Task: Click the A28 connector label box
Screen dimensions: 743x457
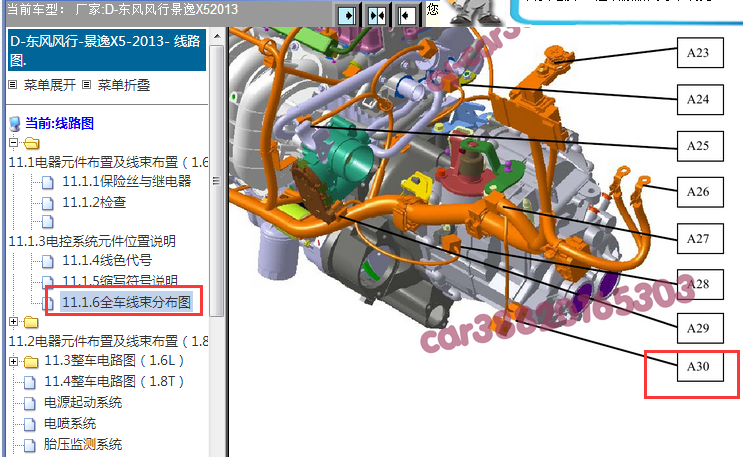Action: coord(700,284)
